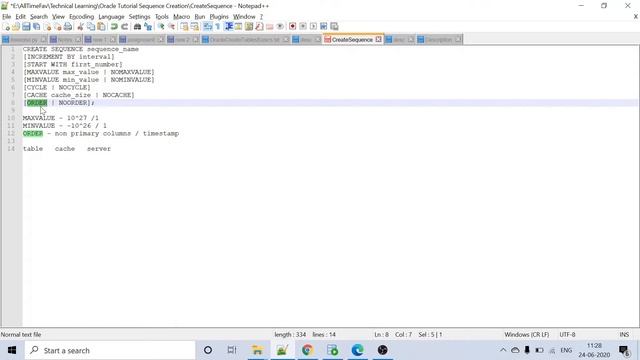Copy selection with the Copy toolbar icon

pos(91,27)
